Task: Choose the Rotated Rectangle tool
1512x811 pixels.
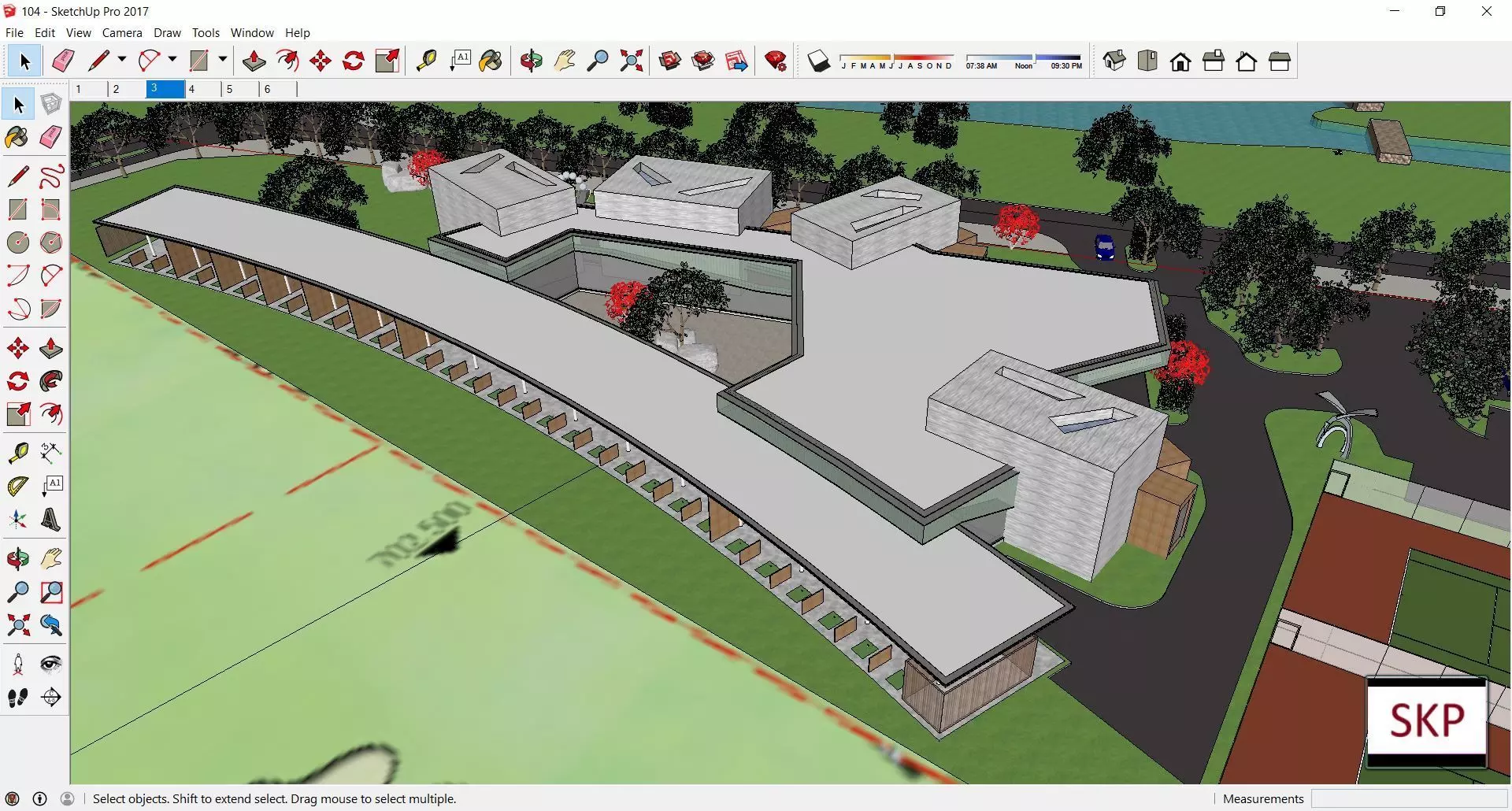Action: click(51, 209)
